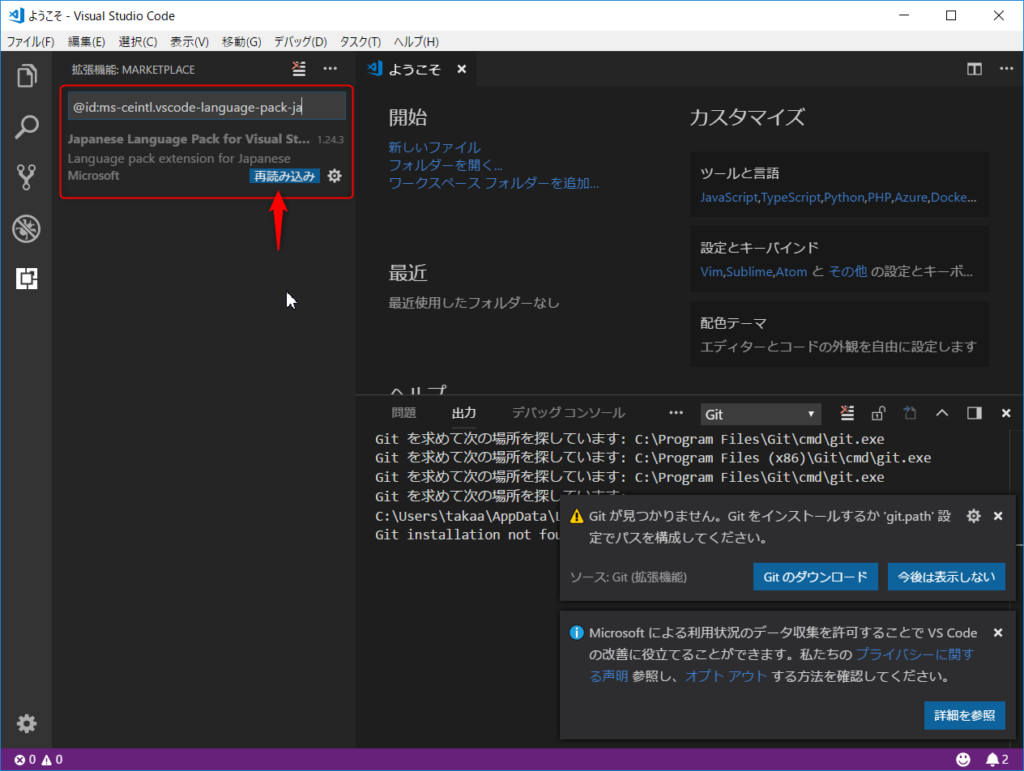This screenshot has height=771, width=1024.
Task: Open the output log file icon
Action: 910,413
